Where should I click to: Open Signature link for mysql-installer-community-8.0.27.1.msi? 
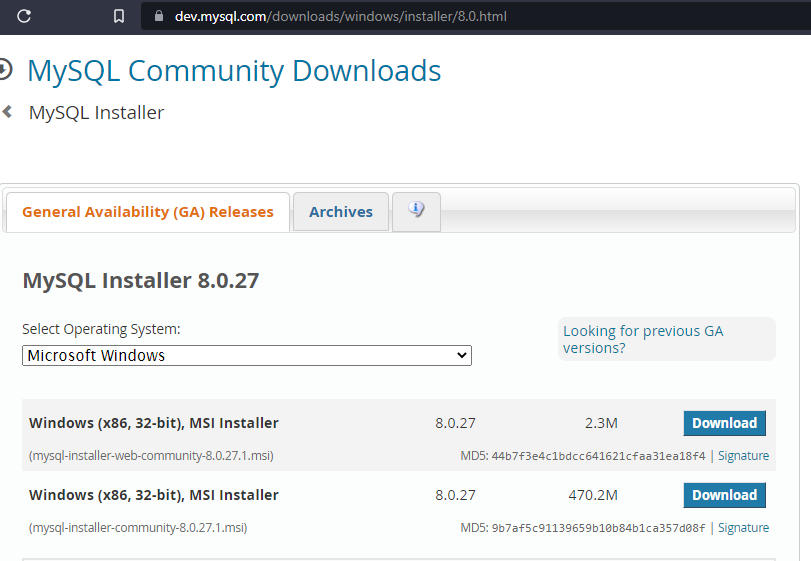(x=743, y=527)
